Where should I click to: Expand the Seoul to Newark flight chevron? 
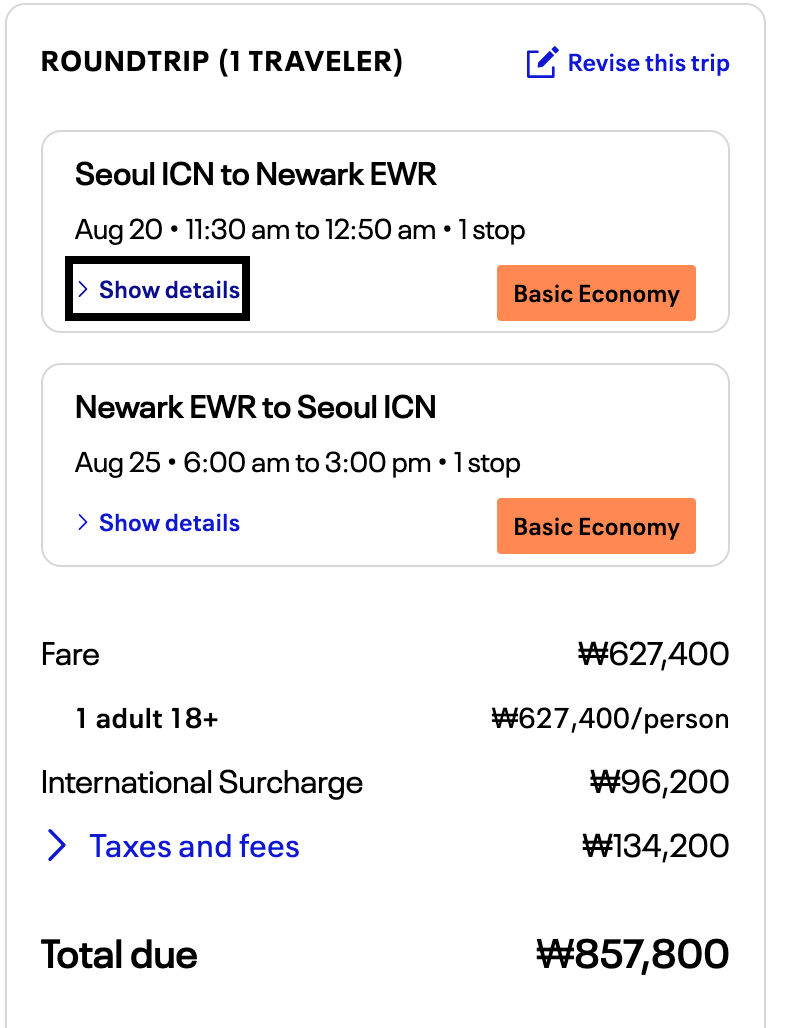(83, 290)
